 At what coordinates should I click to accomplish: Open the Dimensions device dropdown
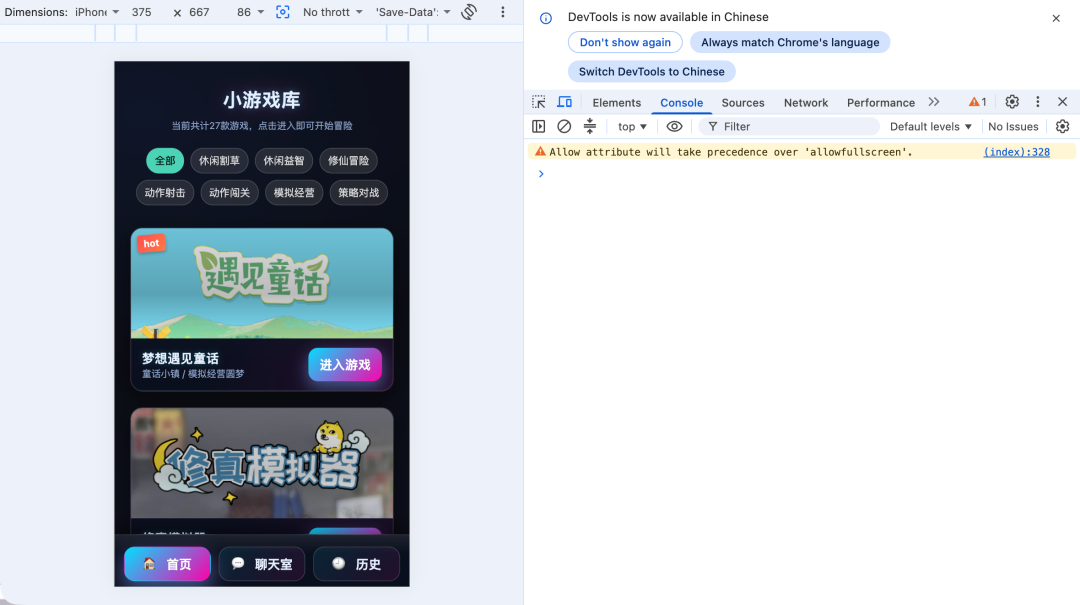(x=97, y=12)
